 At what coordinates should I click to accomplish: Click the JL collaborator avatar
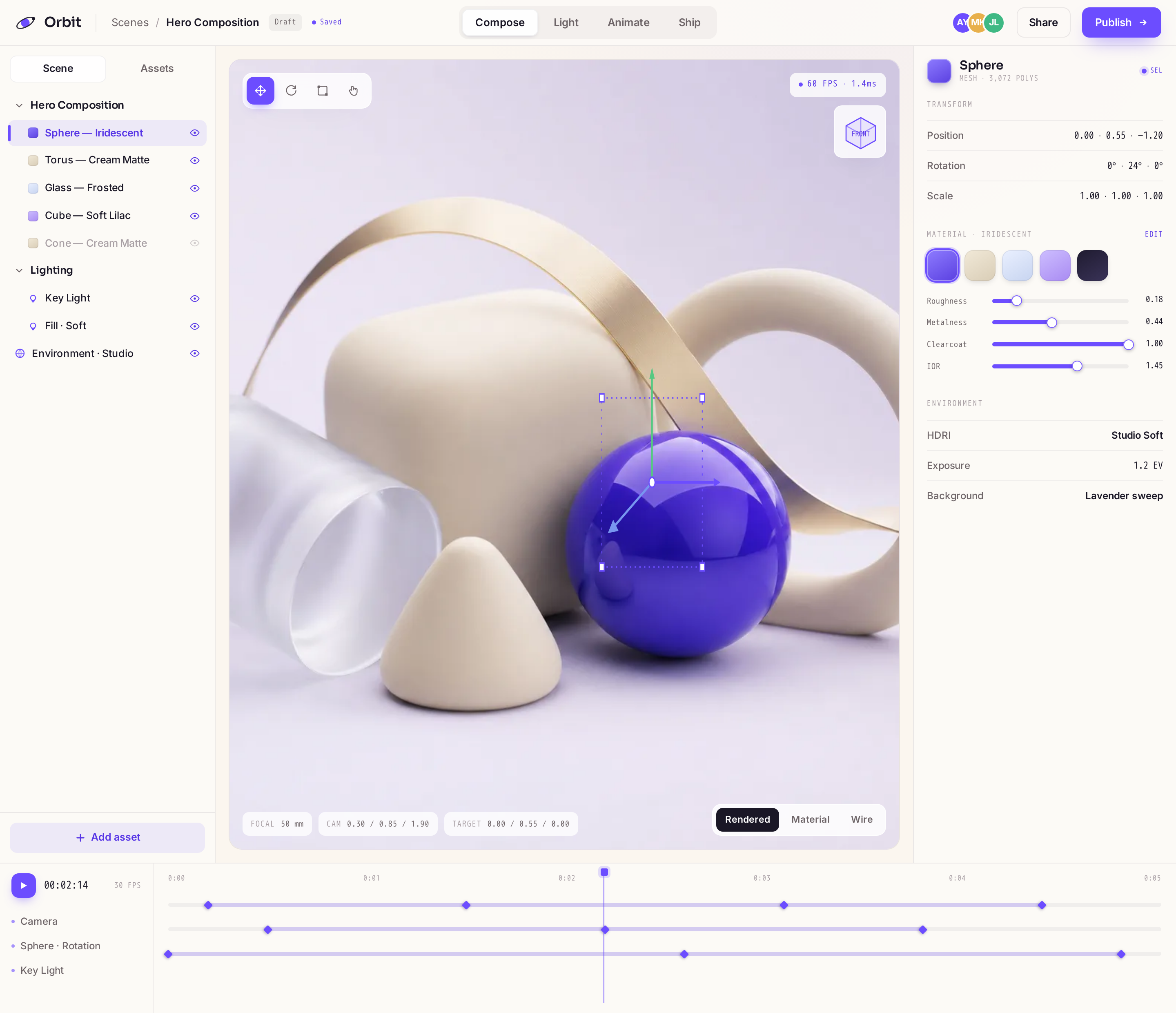[x=994, y=23]
